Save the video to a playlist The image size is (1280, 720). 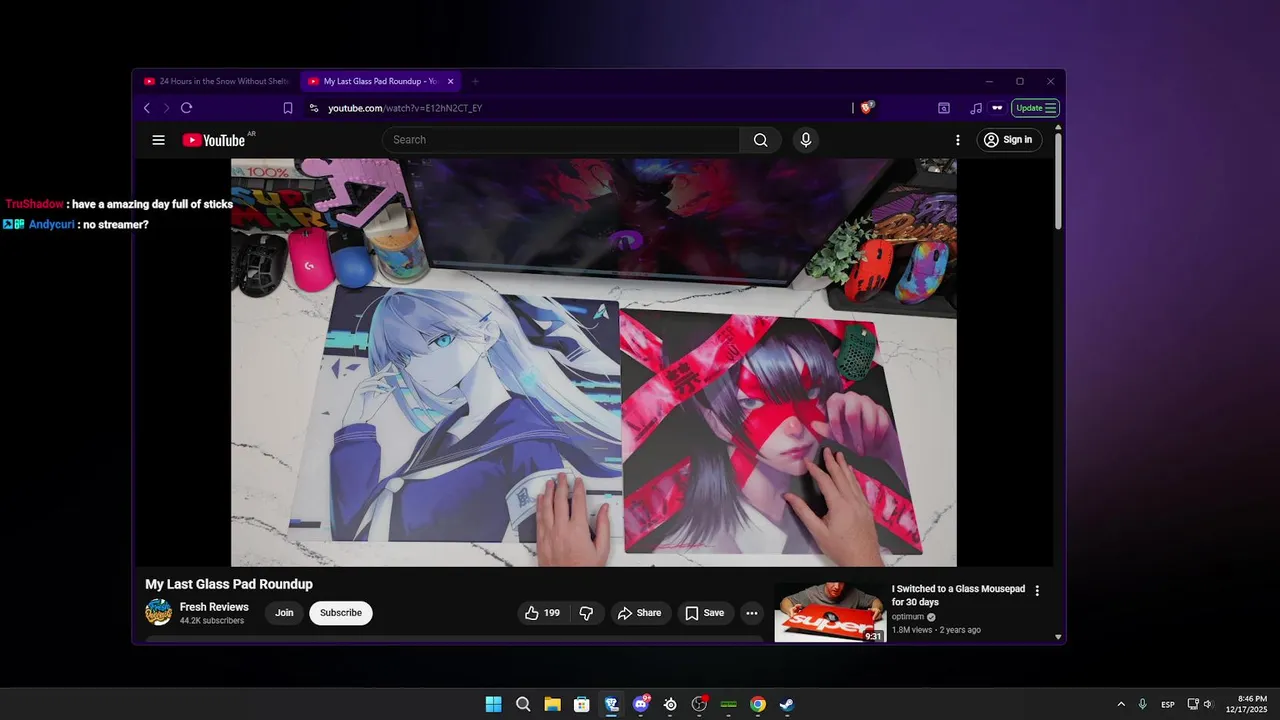point(704,613)
